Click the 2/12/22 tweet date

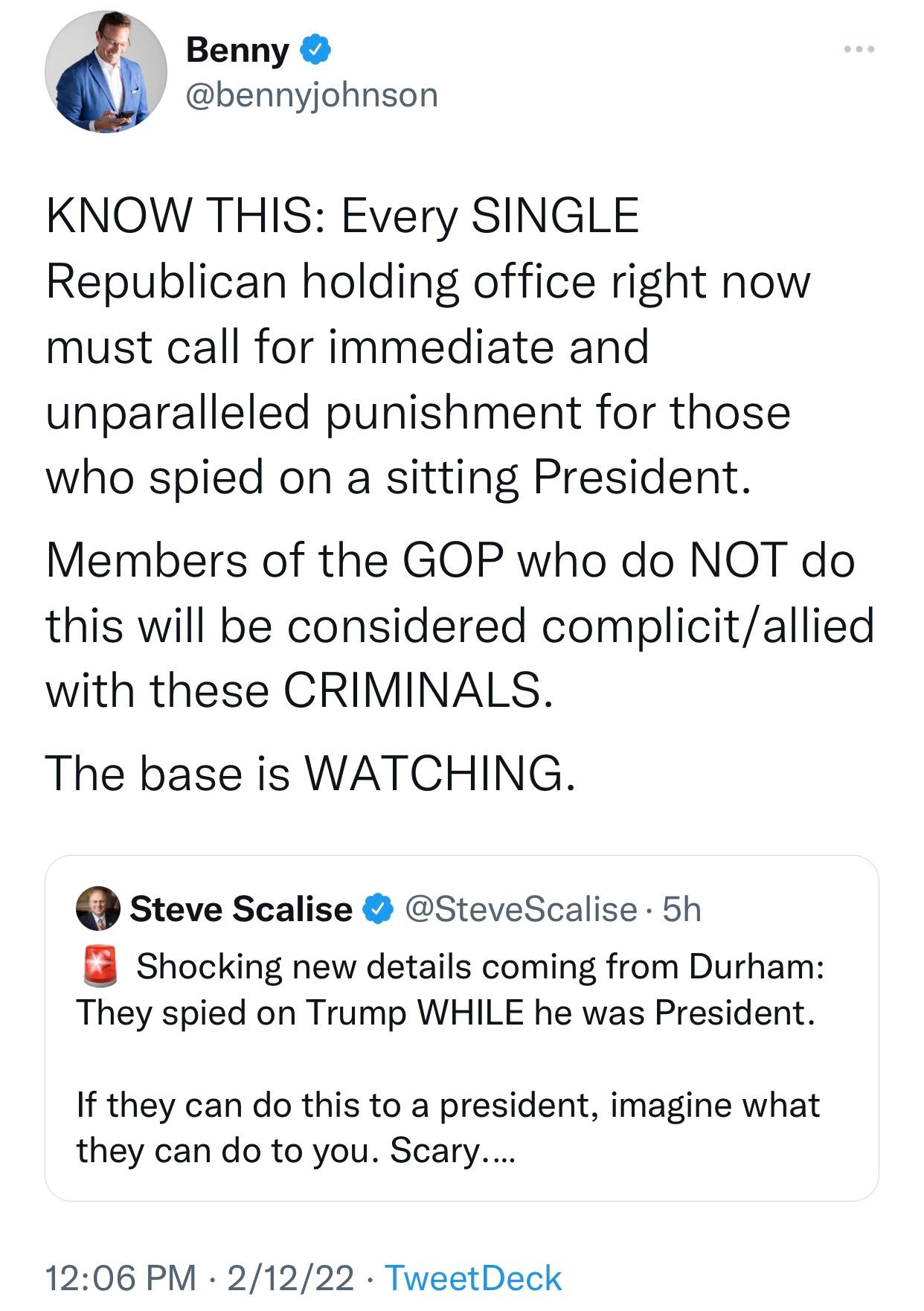click(x=291, y=1278)
